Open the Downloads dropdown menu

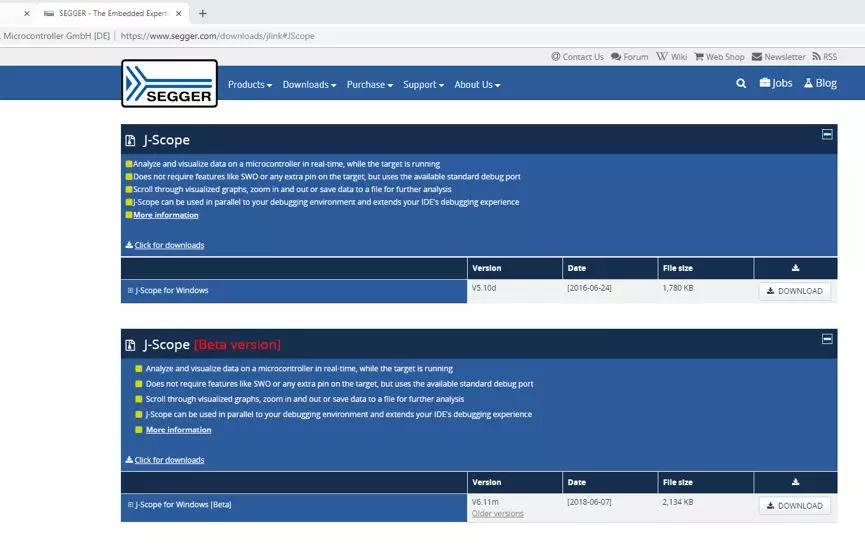[x=309, y=84]
